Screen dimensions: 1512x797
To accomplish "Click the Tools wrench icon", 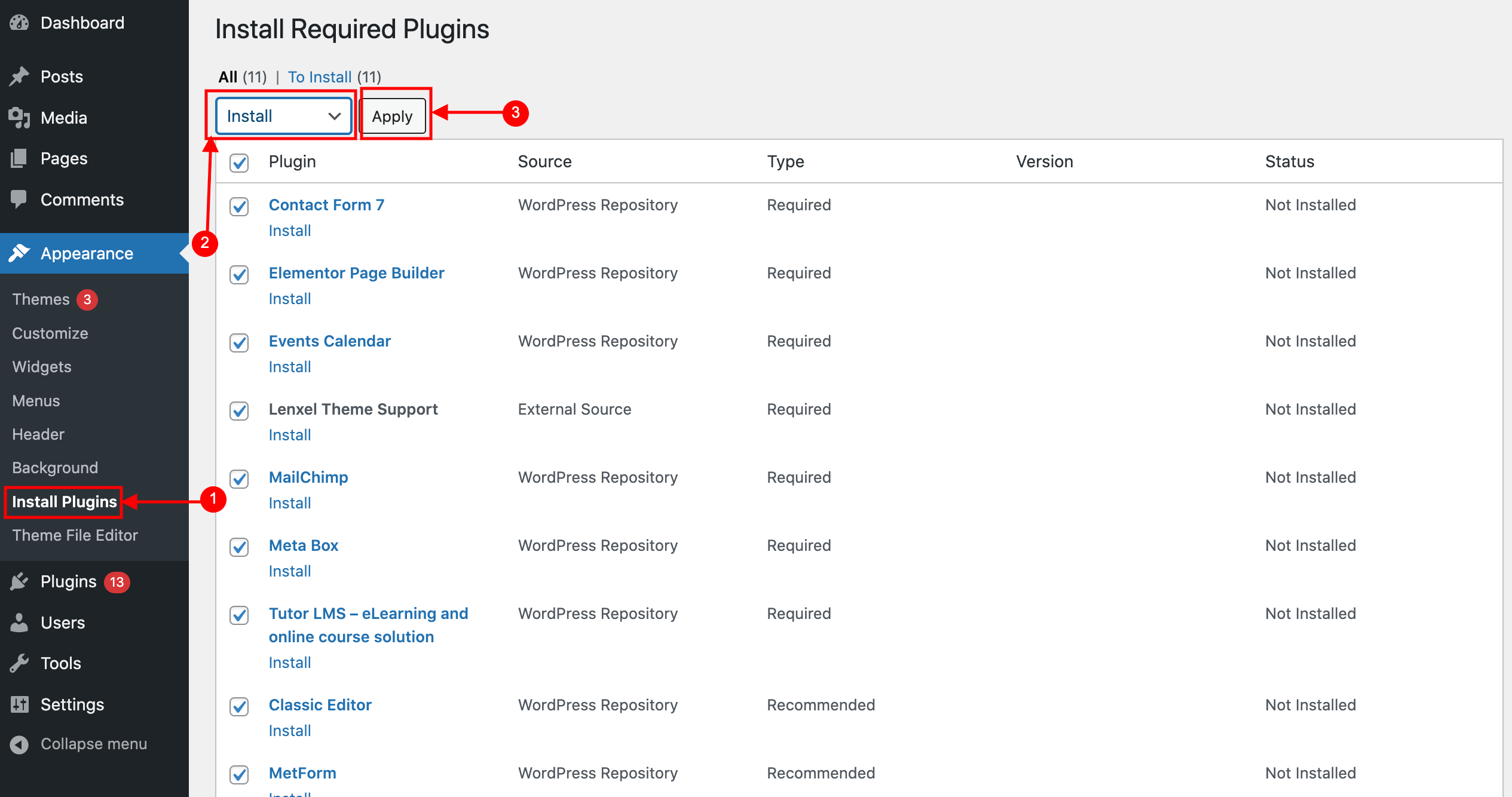I will pyautogui.click(x=19, y=663).
